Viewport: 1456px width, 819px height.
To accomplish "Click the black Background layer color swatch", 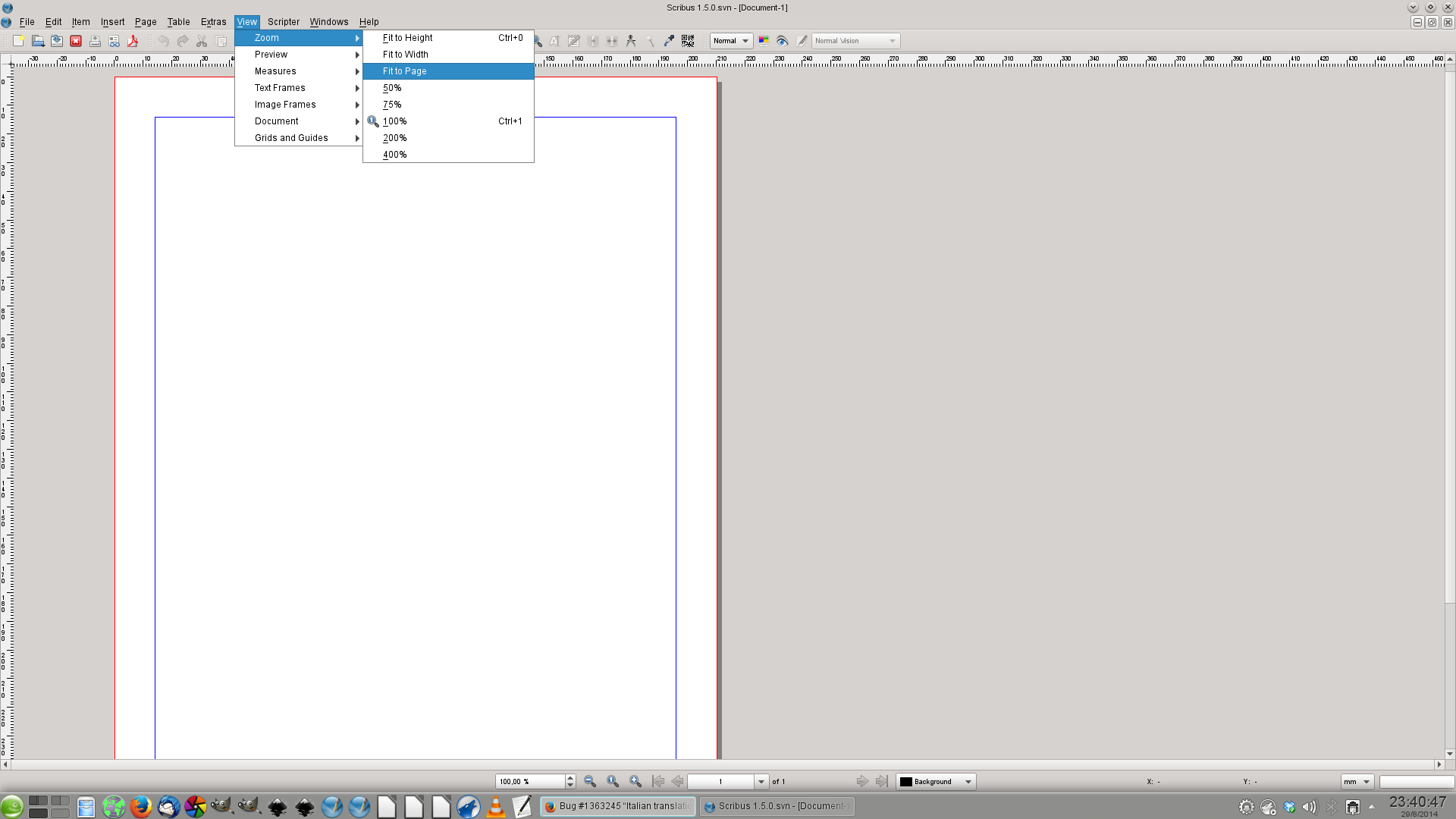I will coord(905,782).
